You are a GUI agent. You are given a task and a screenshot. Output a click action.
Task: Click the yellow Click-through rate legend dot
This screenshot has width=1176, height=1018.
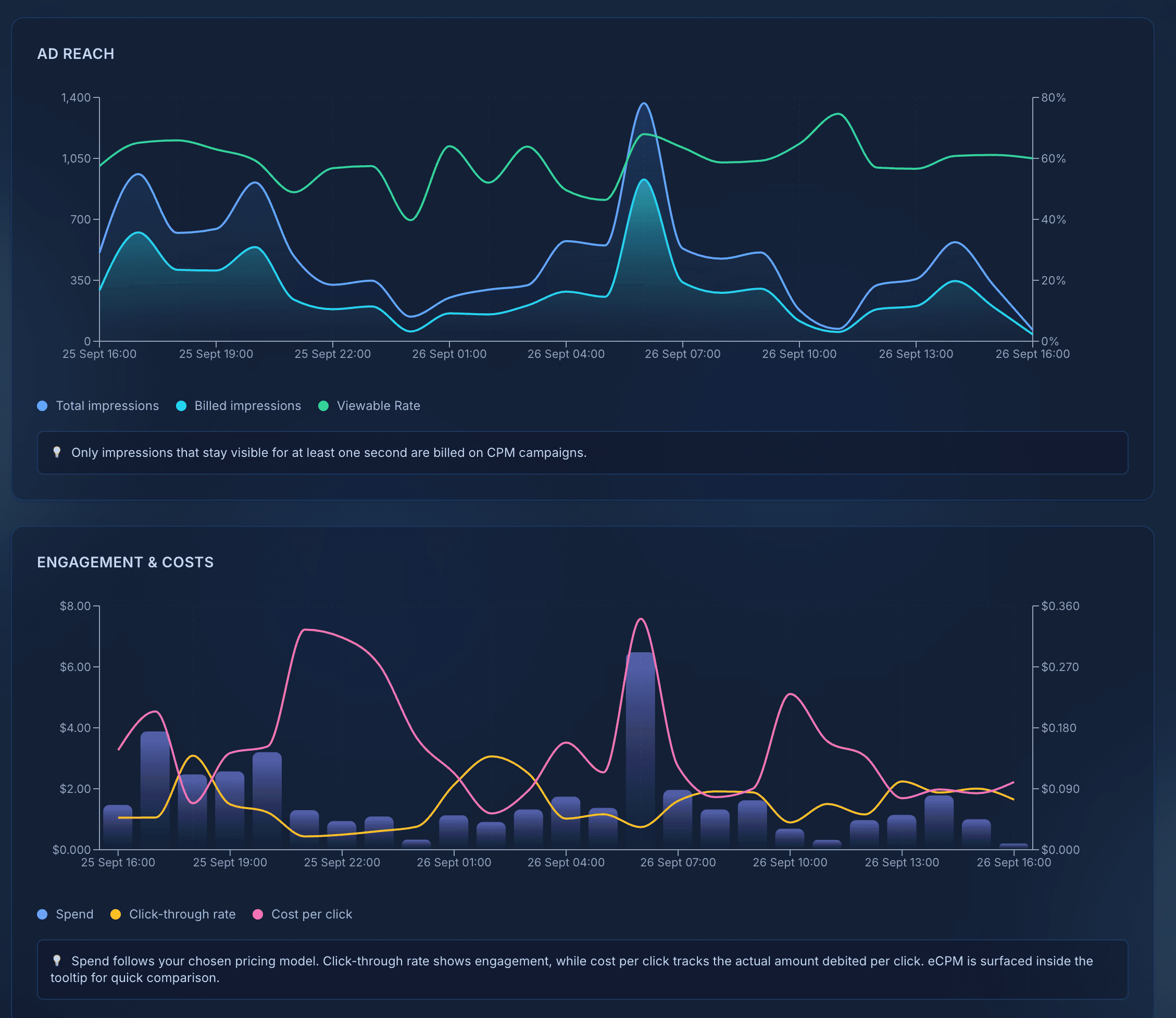click(x=116, y=914)
